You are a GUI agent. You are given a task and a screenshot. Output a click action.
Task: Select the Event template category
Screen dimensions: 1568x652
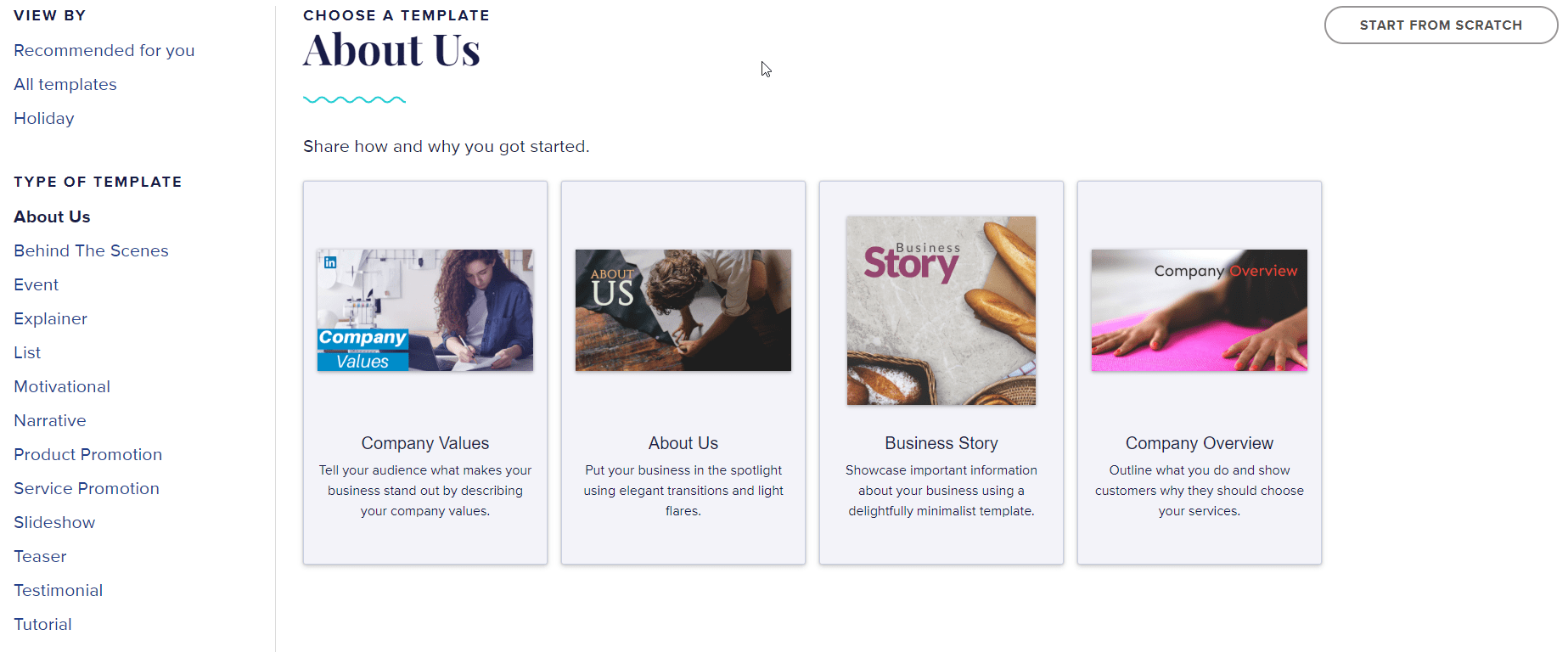click(x=36, y=284)
